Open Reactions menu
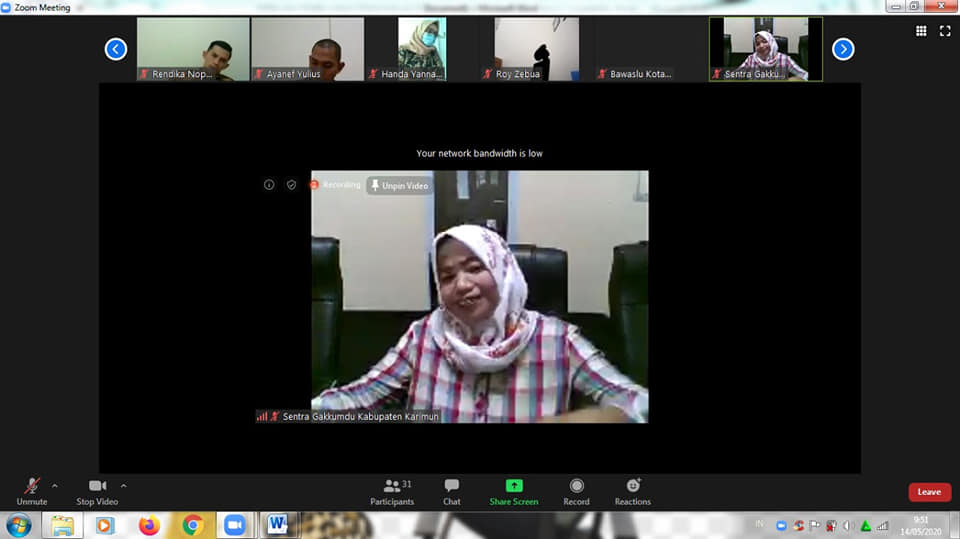The width and height of the screenshot is (960, 539). coord(632,492)
